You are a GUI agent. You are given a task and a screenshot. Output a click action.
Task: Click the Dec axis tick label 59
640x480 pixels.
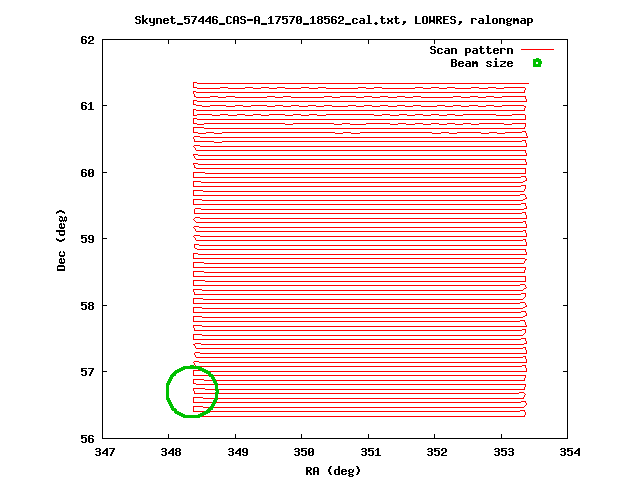pos(87,239)
